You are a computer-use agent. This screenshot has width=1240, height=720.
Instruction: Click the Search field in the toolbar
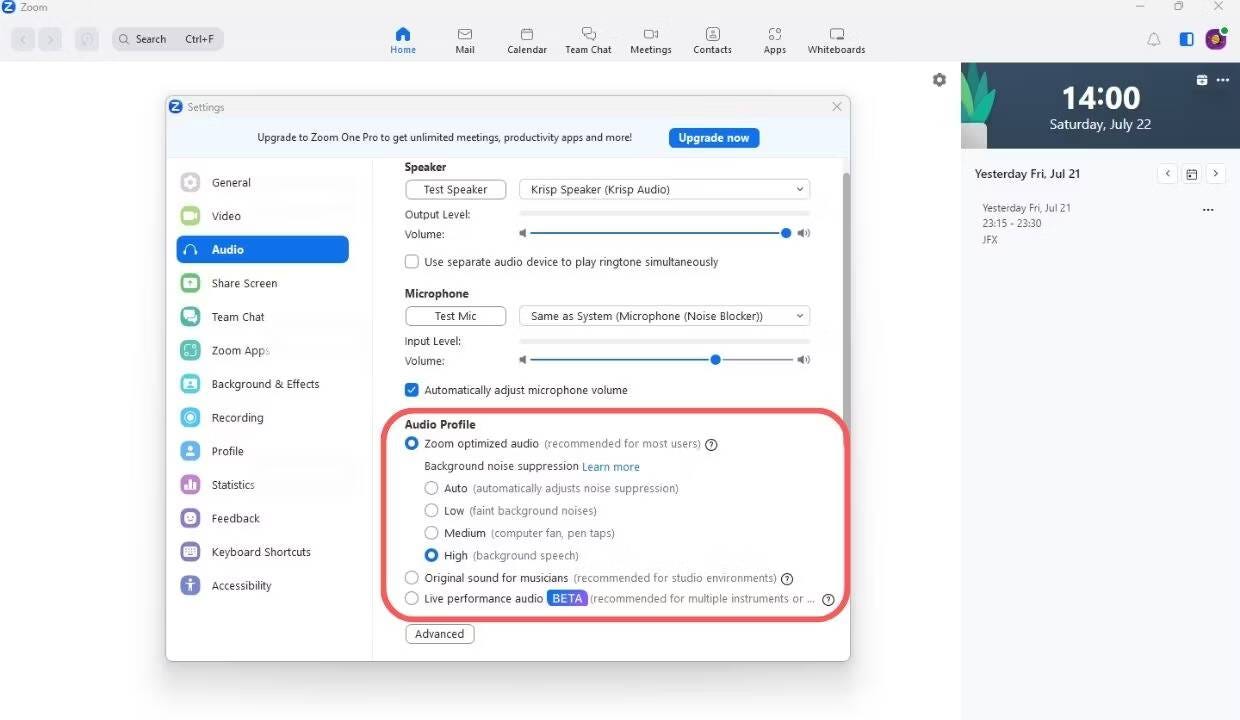pos(168,40)
